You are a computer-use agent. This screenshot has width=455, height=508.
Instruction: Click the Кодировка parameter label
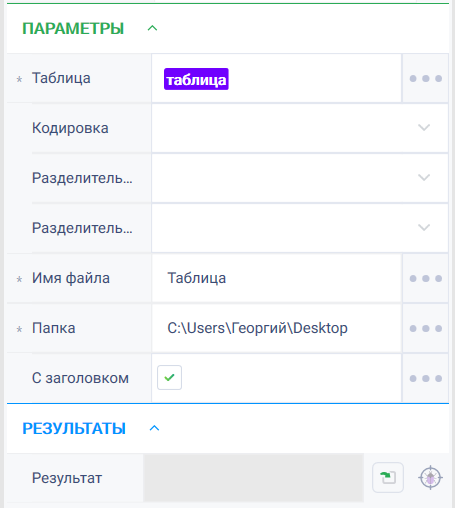[70, 128]
